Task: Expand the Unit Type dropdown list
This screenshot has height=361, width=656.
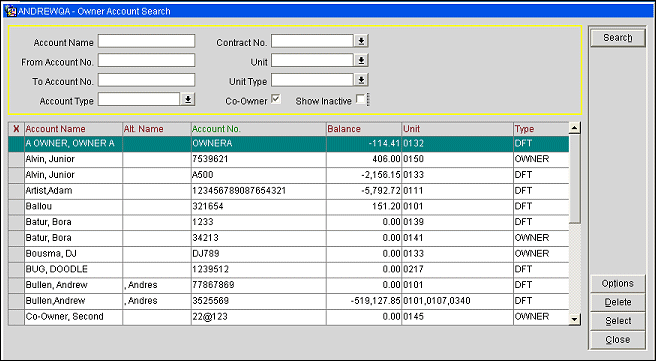Action: click(361, 80)
